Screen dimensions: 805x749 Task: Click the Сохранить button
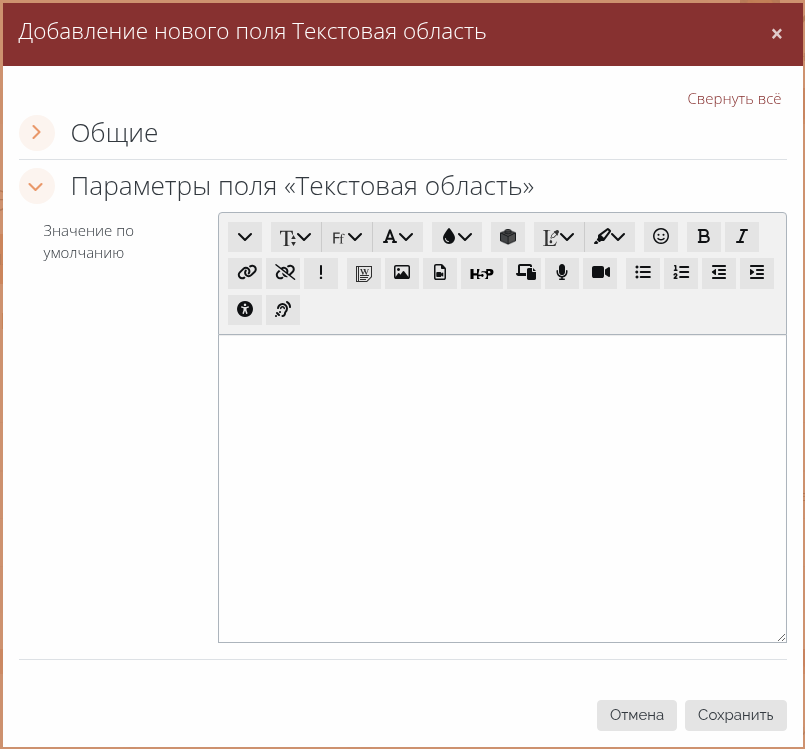coord(735,715)
